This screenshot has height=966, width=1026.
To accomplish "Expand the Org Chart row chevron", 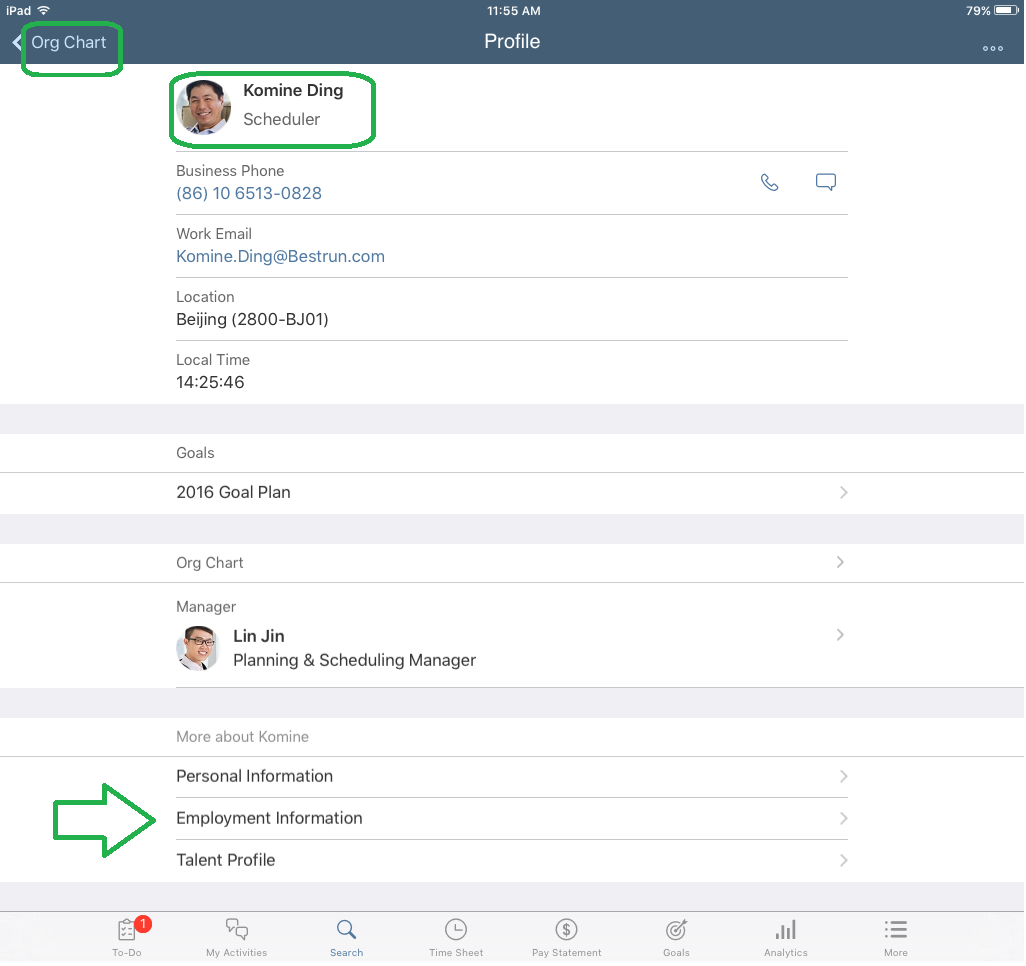I will (840, 562).
